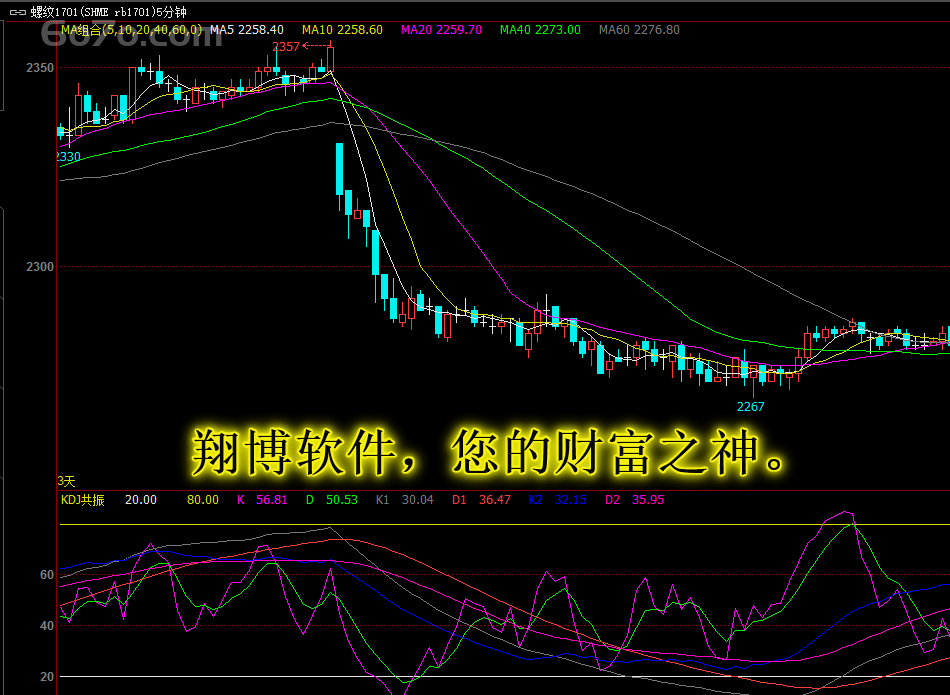Select the MA10 2258.60 value
The height and width of the screenshot is (695, 950).
[x=342, y=30]
